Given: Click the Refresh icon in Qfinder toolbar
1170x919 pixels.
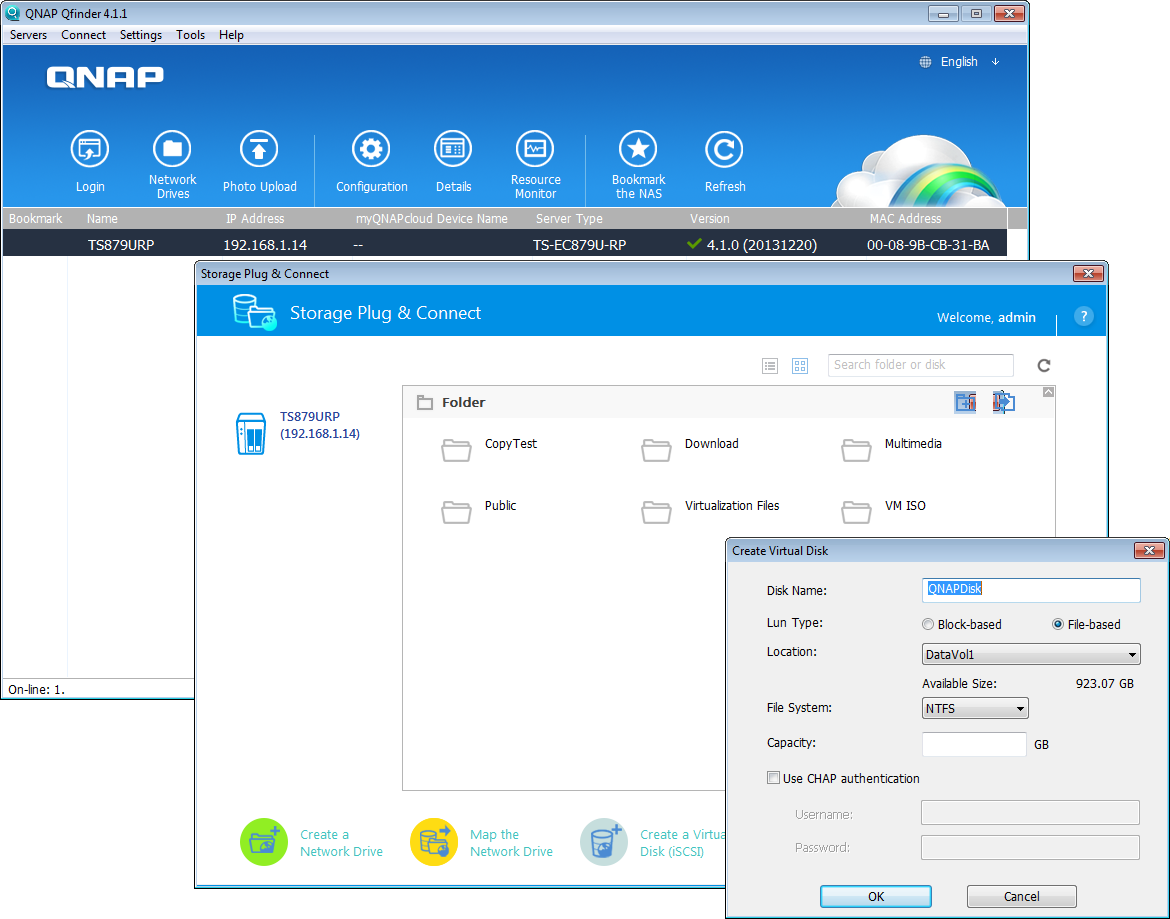Looking at the screenshot, I should [725, 149].
